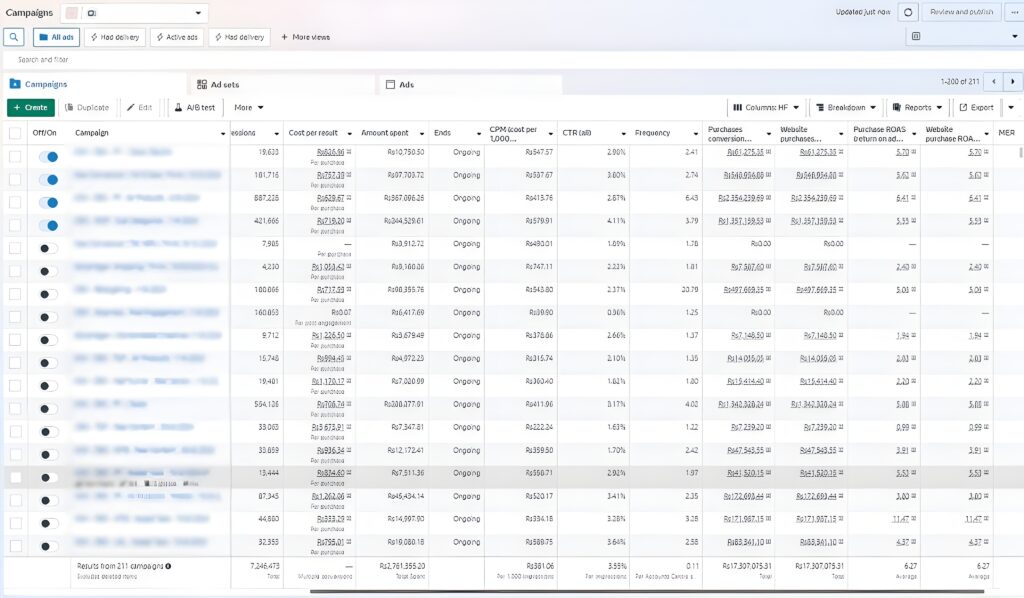This screenshot has width=1024, height=598.
Task: Click info icon beside Results from 211 campaigns
Action: (168, 566)
